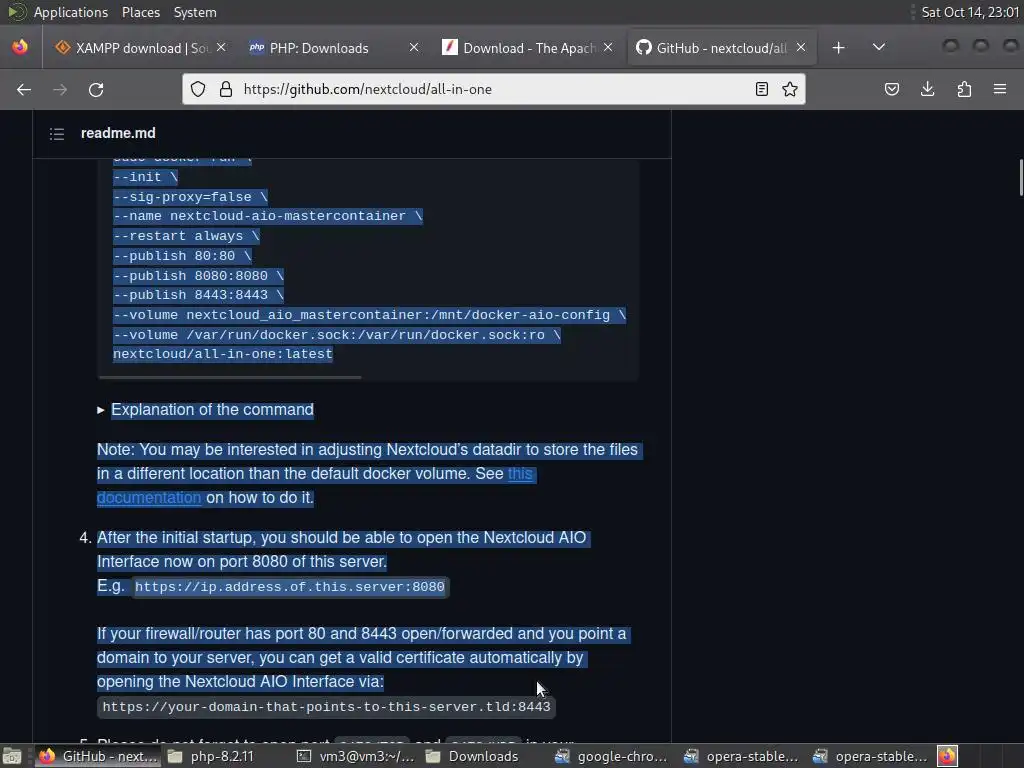Bookmark this page with the star

point(790,89)
